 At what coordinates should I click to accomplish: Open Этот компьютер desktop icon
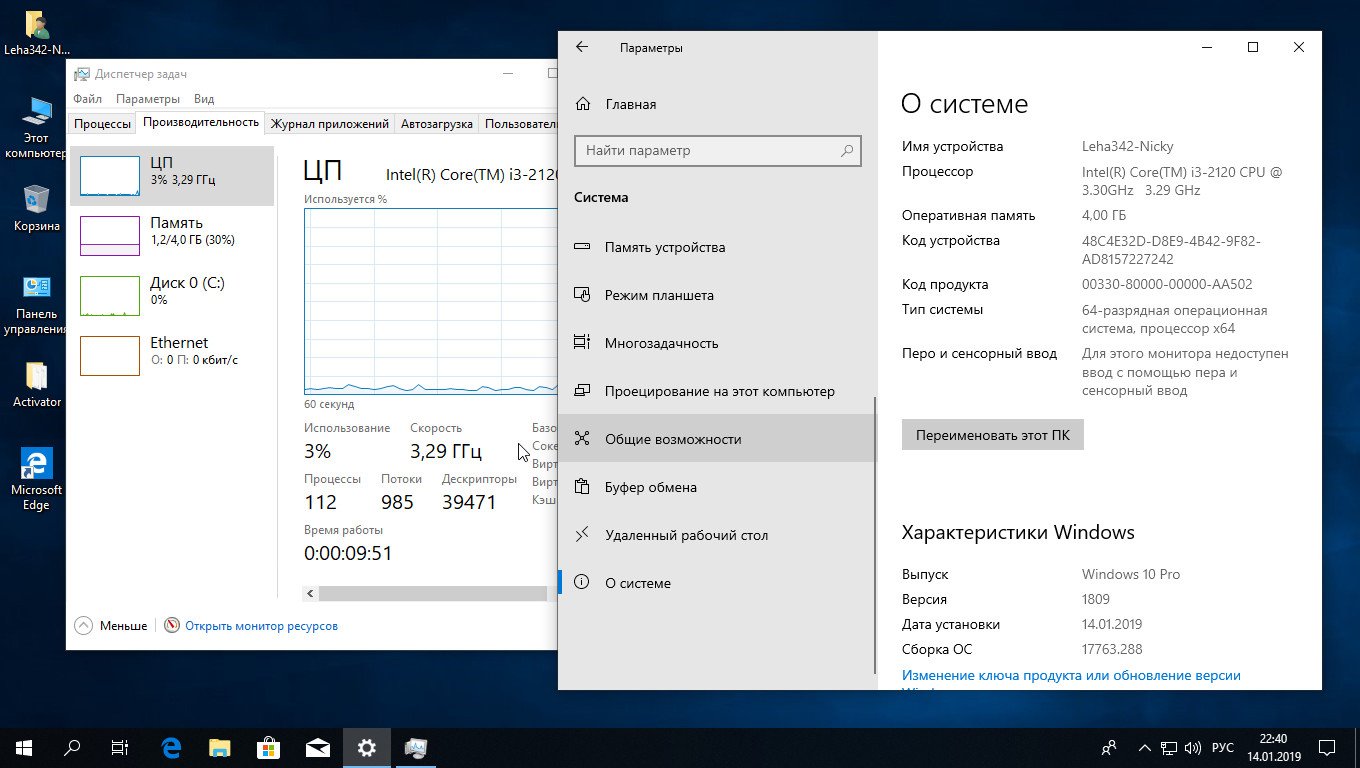pyautogui.click(x=36, y=127)
